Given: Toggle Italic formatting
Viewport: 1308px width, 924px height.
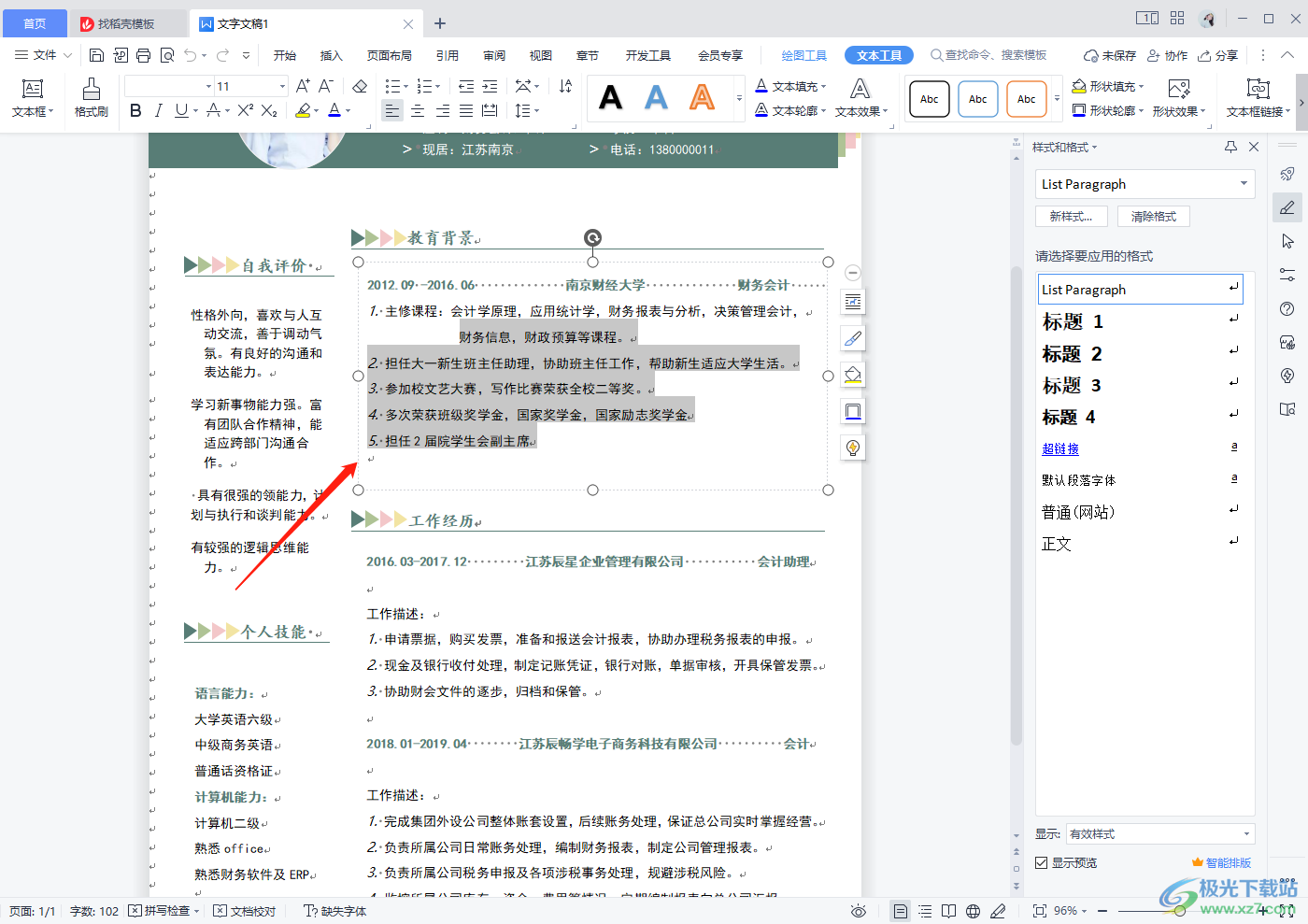Looking at the screenshot, I should click(x=158, y=110).
